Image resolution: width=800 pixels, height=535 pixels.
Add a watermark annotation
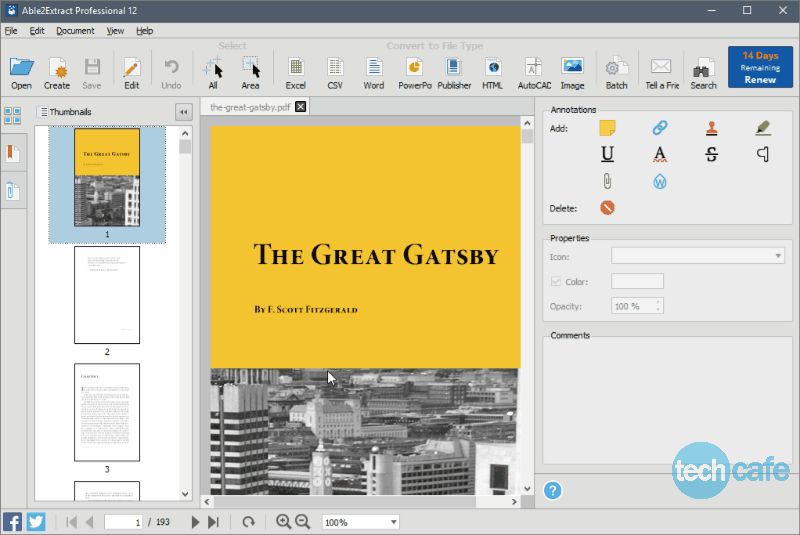click(660, 182)
